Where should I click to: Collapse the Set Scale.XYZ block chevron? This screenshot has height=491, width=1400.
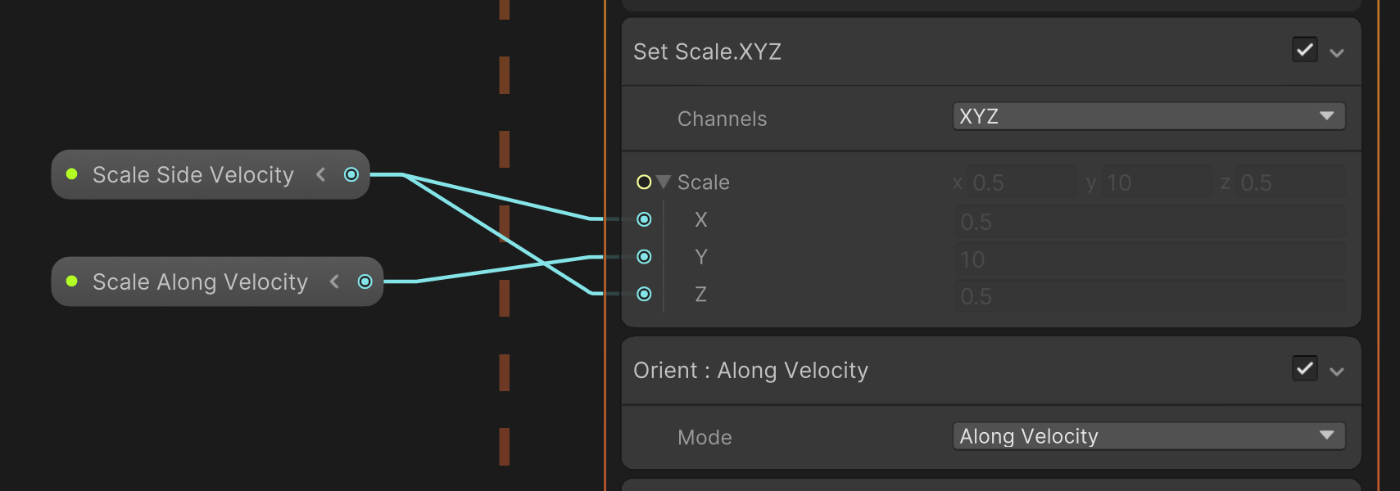click(1337, 52)
